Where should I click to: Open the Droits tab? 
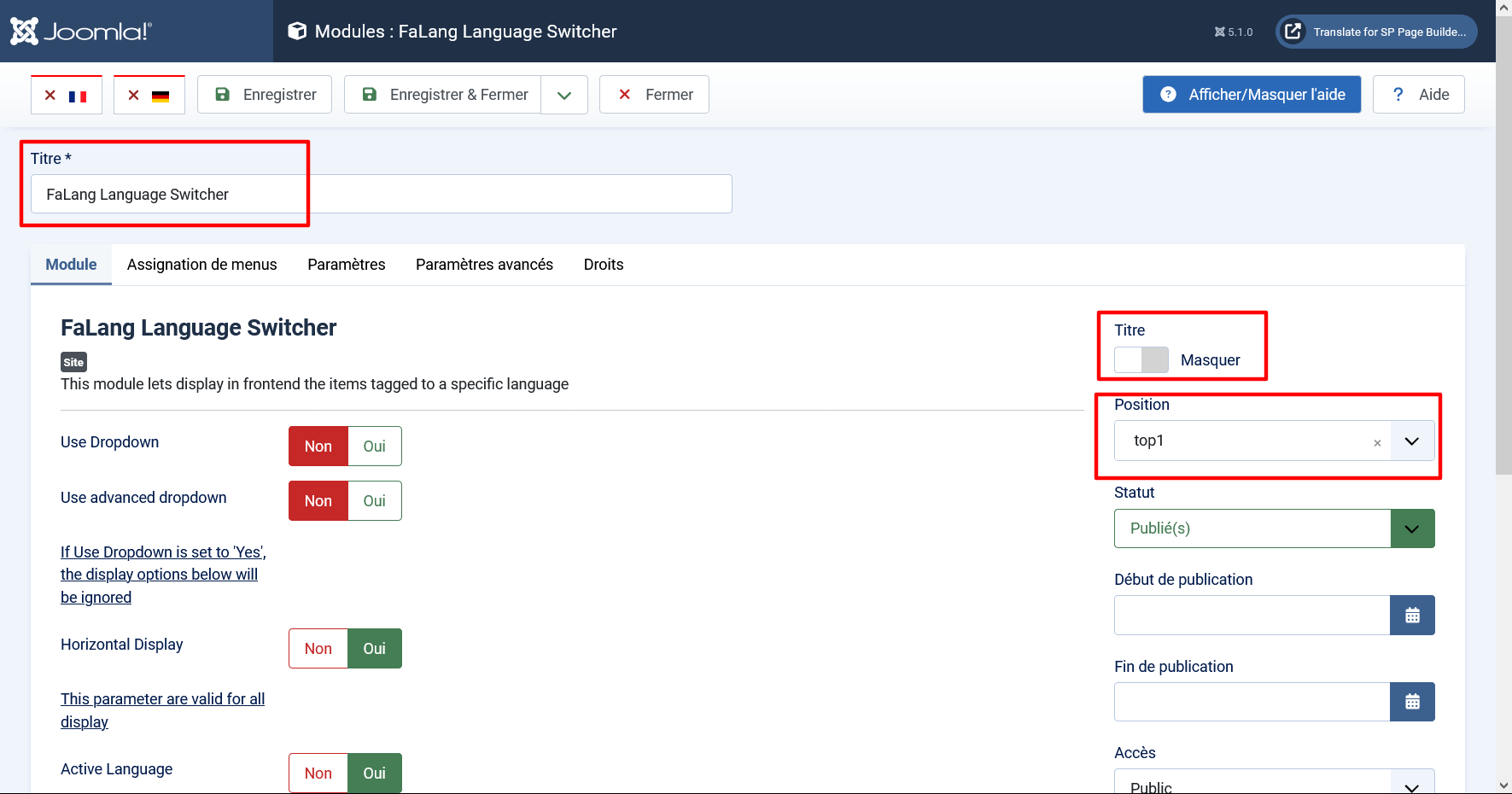(604, 265)
